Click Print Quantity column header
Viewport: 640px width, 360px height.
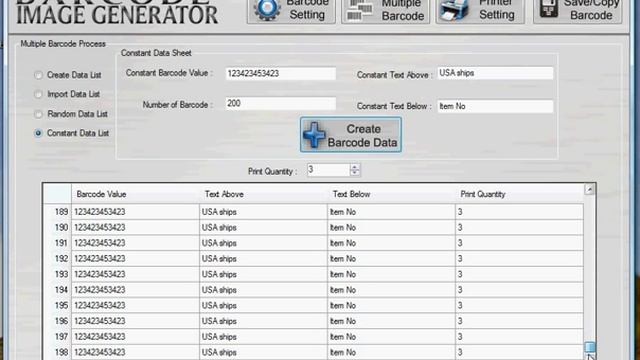(x=519, y=194)
